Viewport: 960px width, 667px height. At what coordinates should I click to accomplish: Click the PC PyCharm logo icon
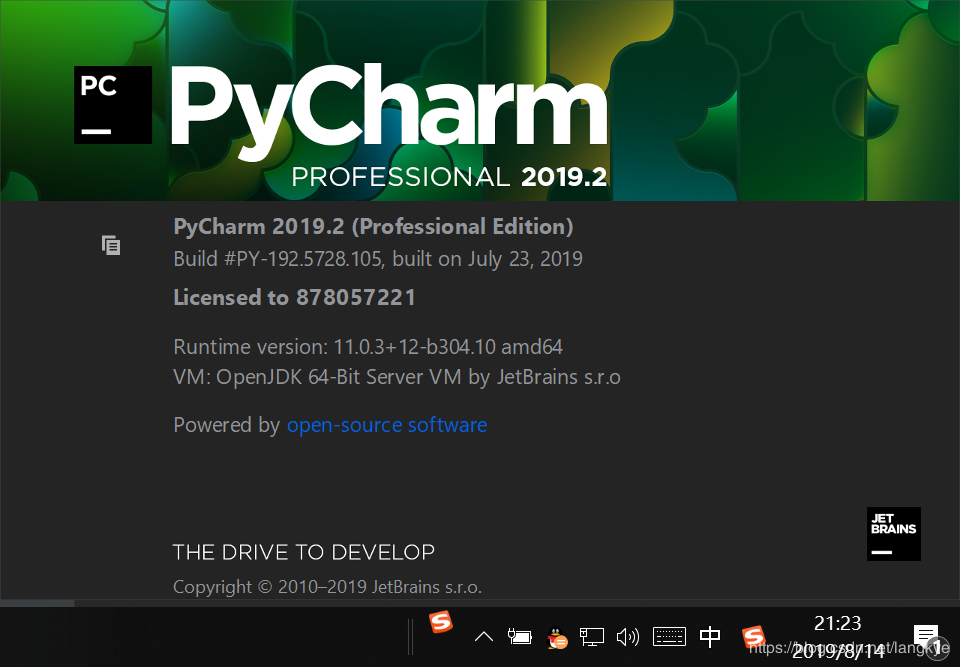pos(113,105)
